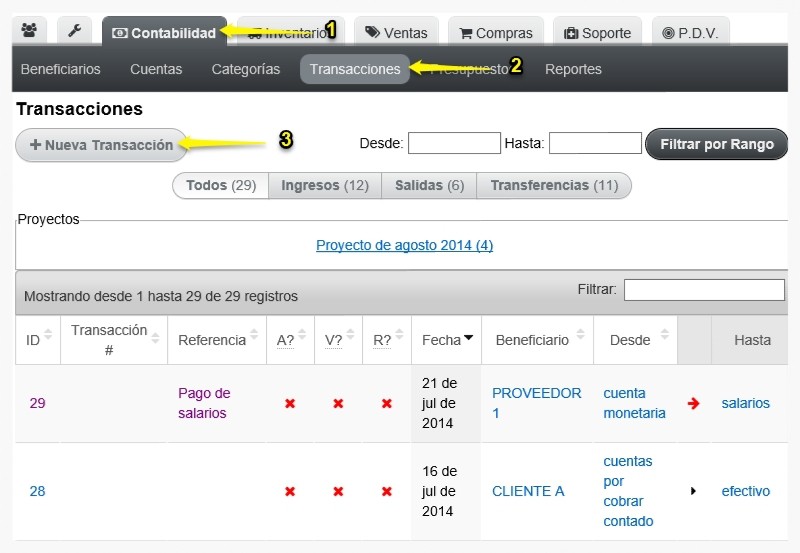Open Proyecto de agosto 2014 link

tap(405, 245)
